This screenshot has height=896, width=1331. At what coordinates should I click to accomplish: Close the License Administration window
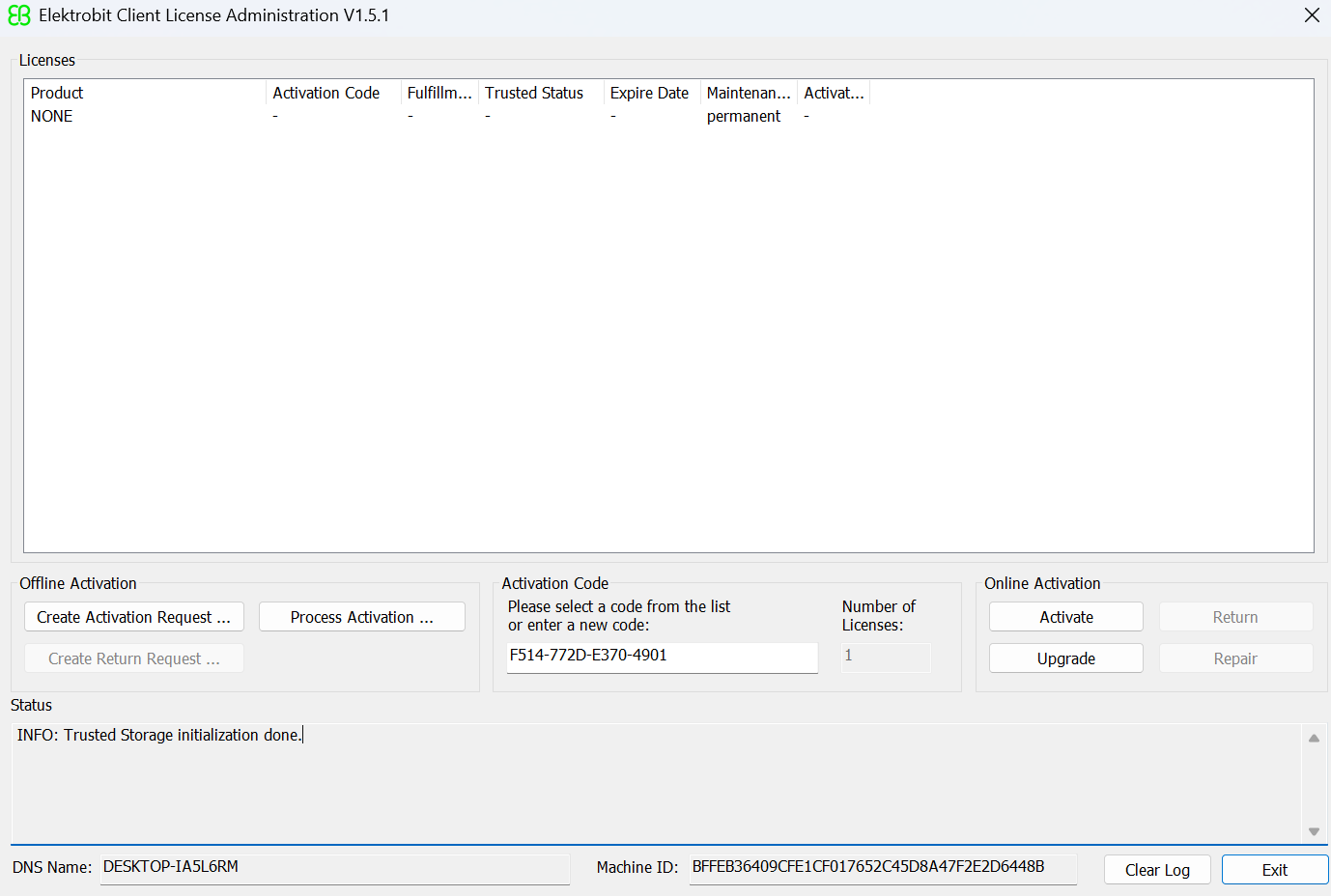(1312, 15)
